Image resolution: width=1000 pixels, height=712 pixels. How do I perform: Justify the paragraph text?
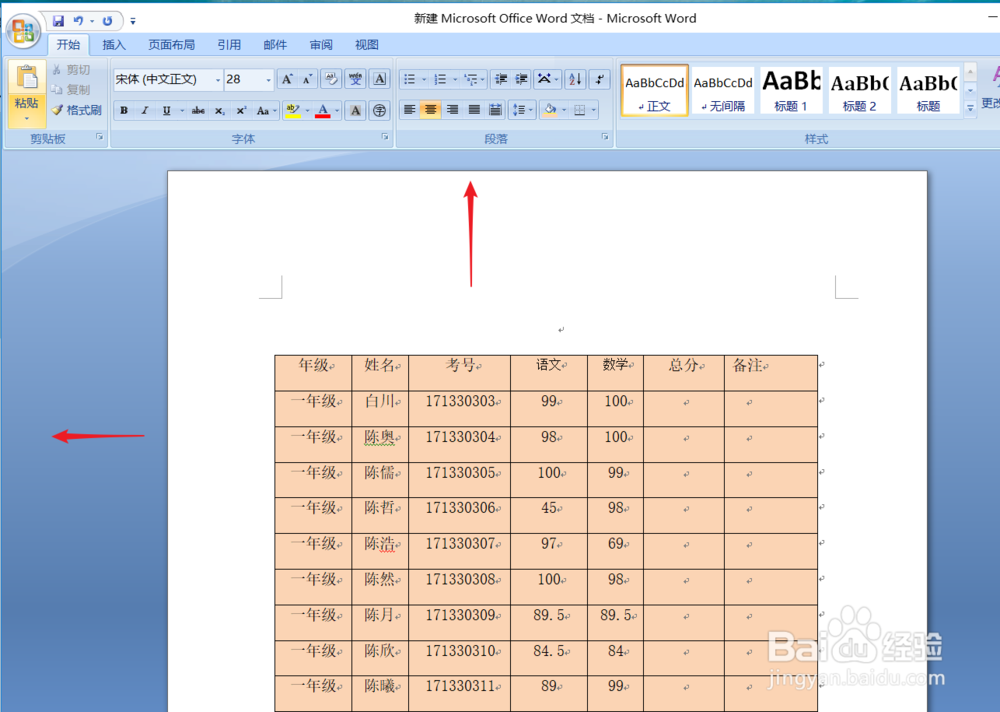pyautogui.click(x=474, y=110)
